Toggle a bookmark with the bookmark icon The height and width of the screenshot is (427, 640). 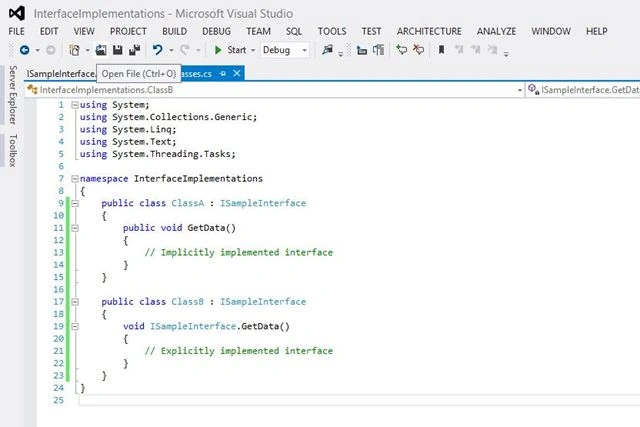click(441, 50)
